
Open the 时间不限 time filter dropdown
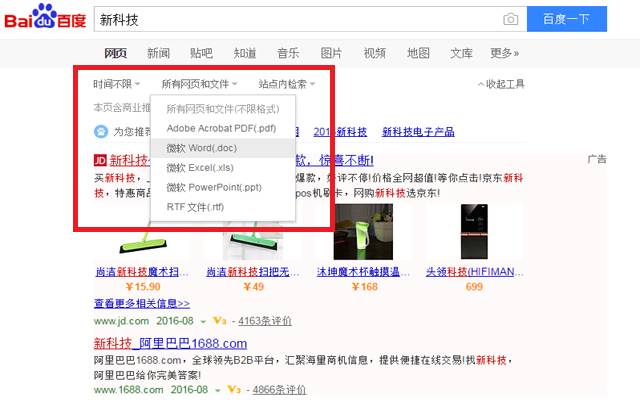pyautogui.click(x=116, y=84)
